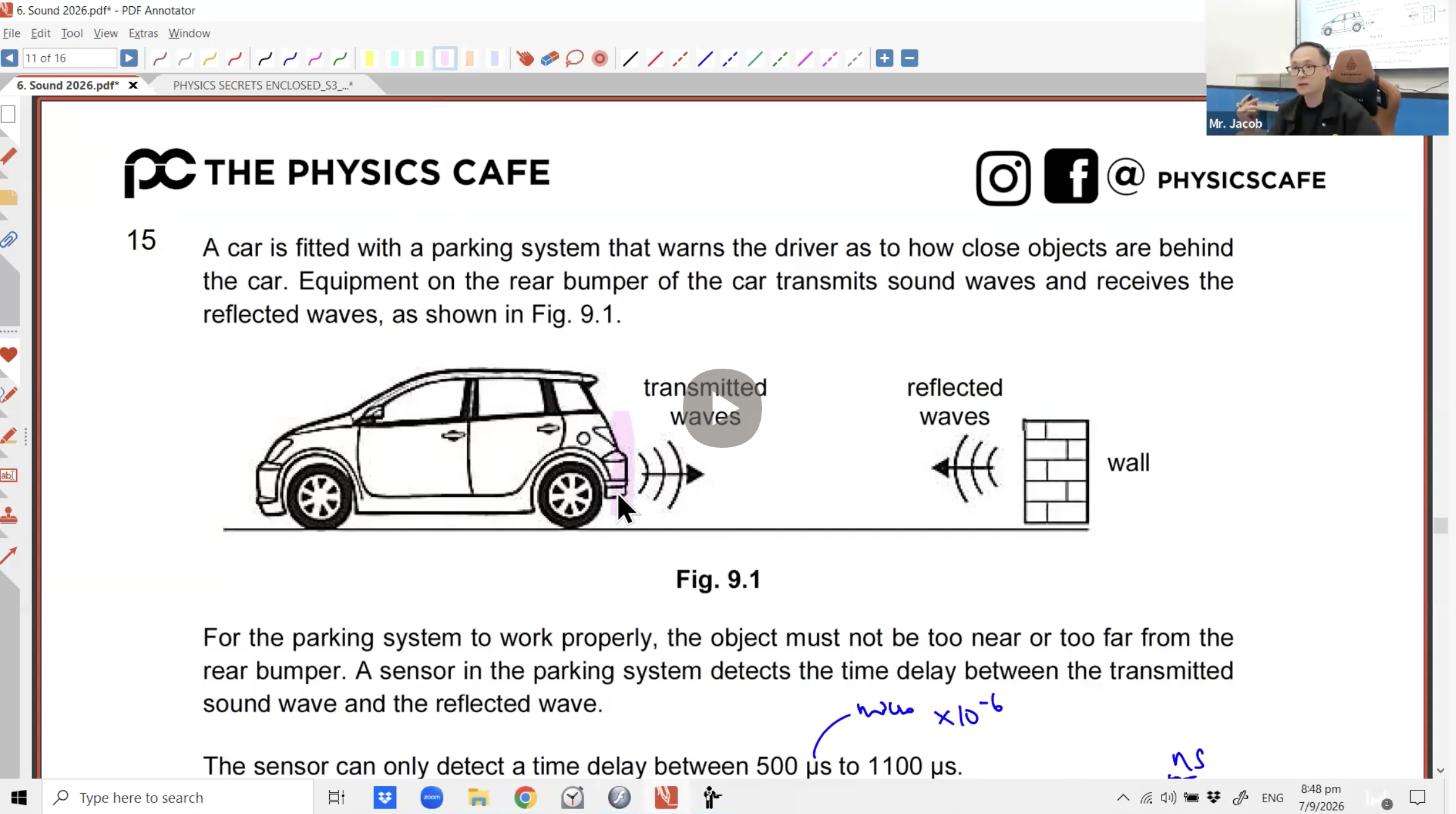Screen dimensions: 1456x814
Task: Open the annotations pencil sidebar panel
Action: pos(9,156)
